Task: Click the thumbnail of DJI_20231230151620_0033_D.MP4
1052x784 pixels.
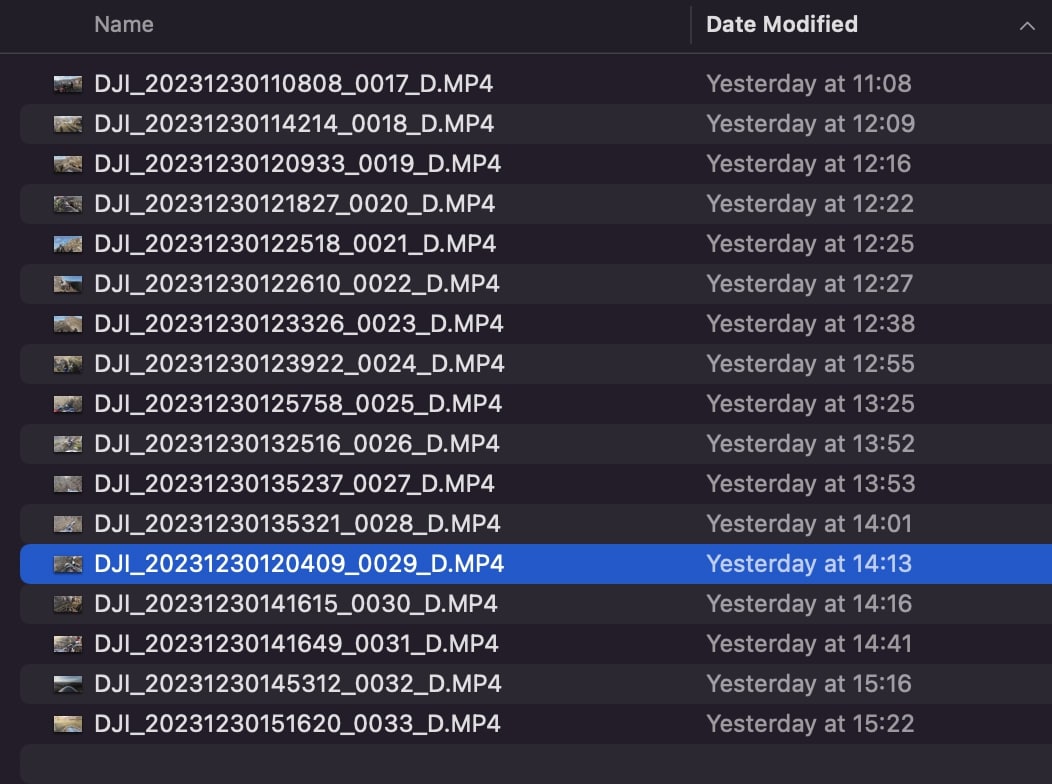Action: point(67,724)
